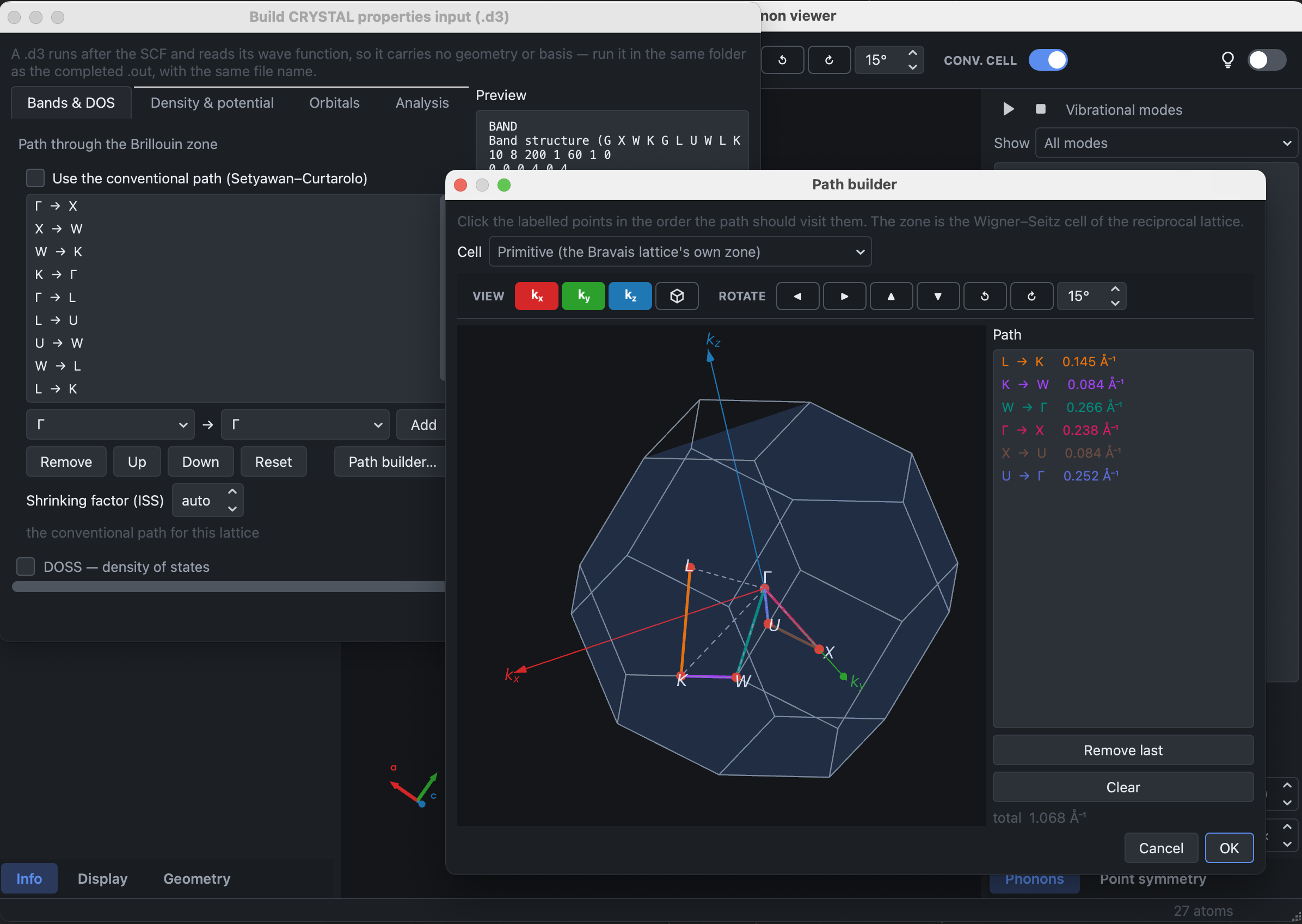Viewport: 1302px width, 924px height.
Task: Click Remove in the band path controls
Action: coord(66,461)
